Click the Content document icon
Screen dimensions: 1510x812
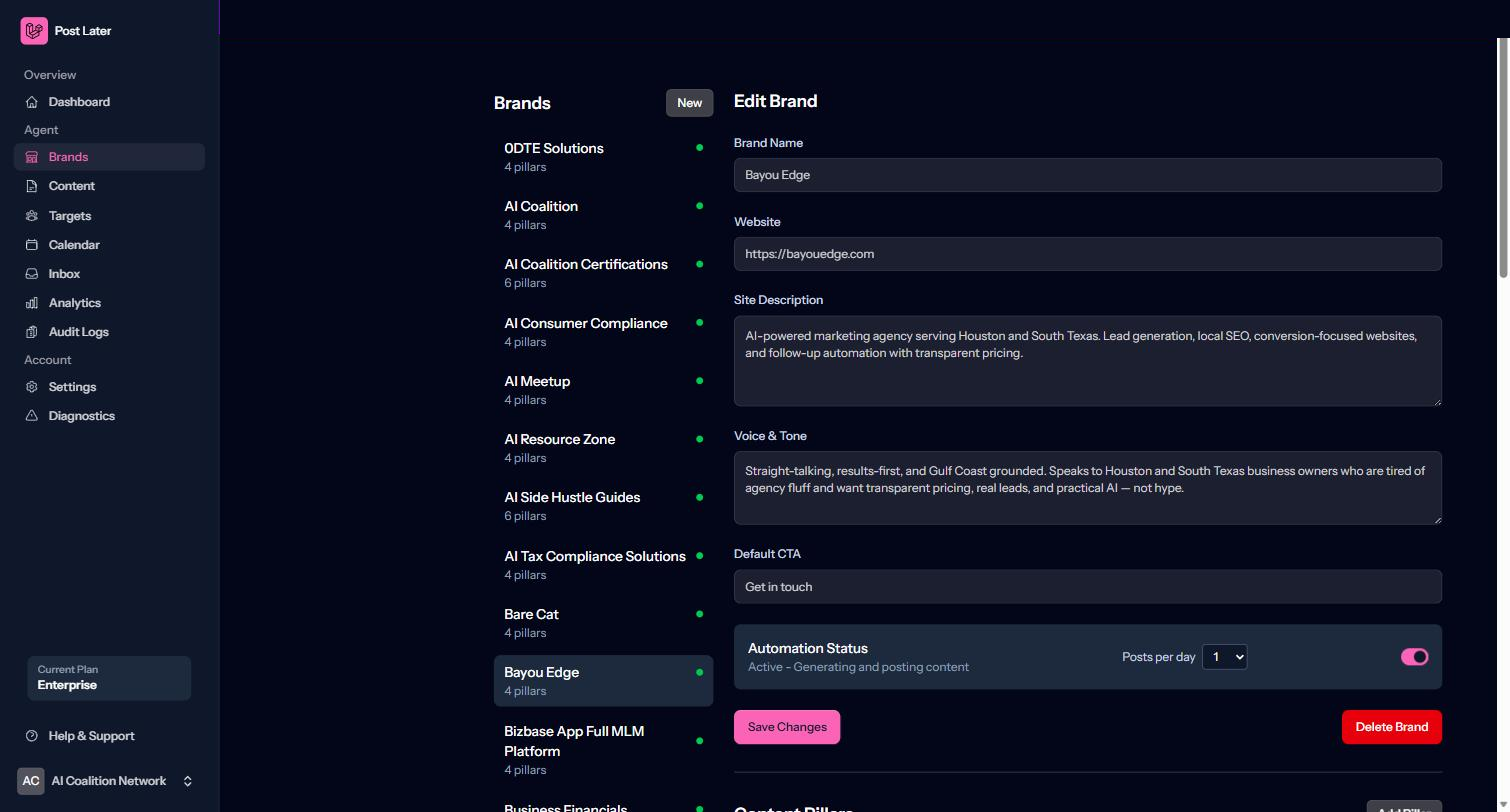pyautogui.click(x=32, y=186)
